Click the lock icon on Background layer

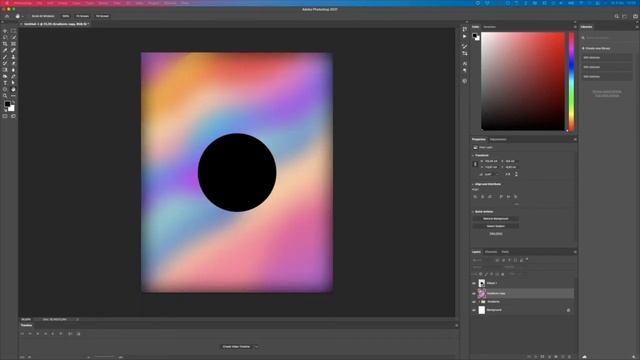[569, 310]
